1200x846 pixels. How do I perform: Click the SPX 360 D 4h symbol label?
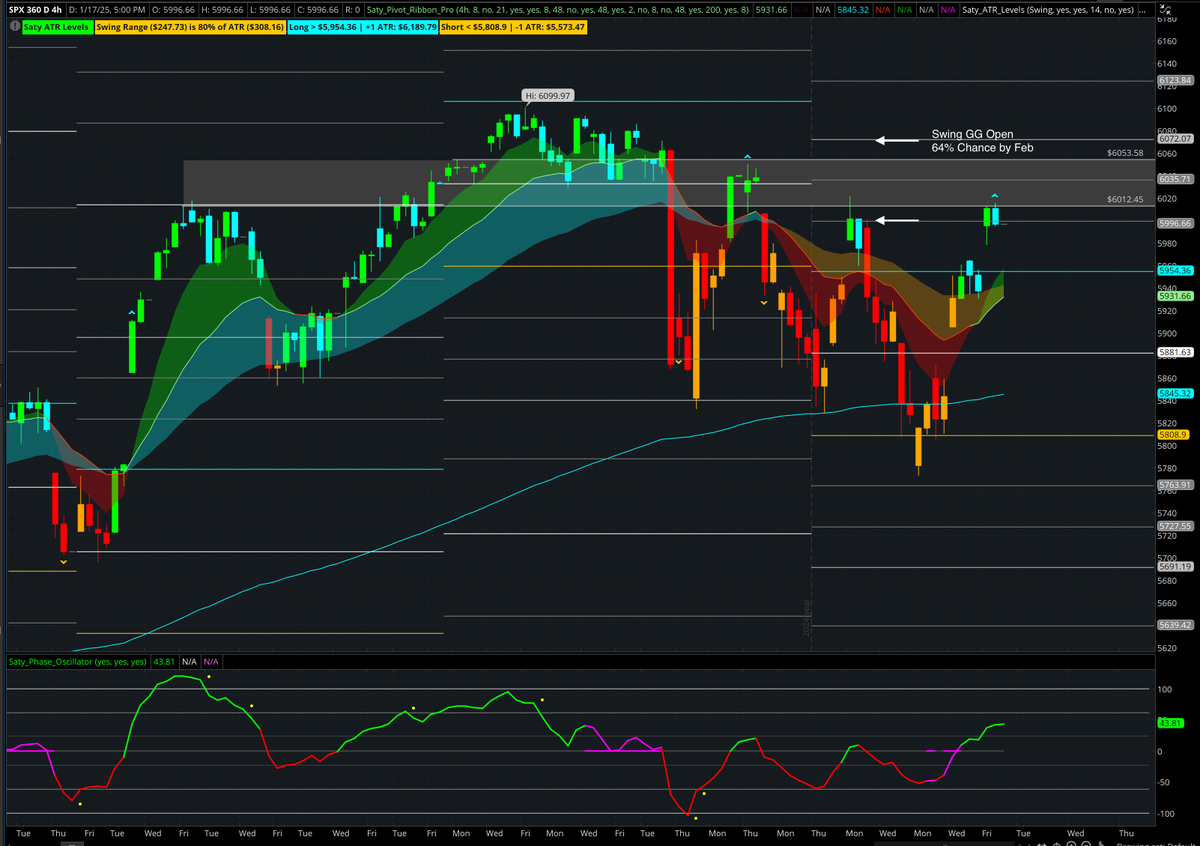click(35, 9)
